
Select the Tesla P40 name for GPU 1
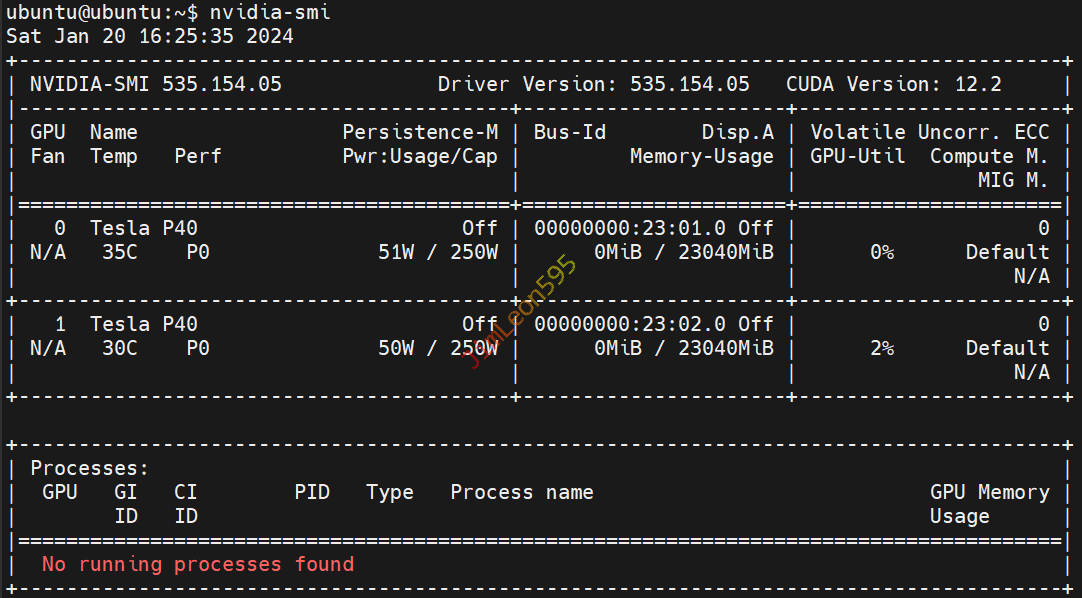pos(143,324)
